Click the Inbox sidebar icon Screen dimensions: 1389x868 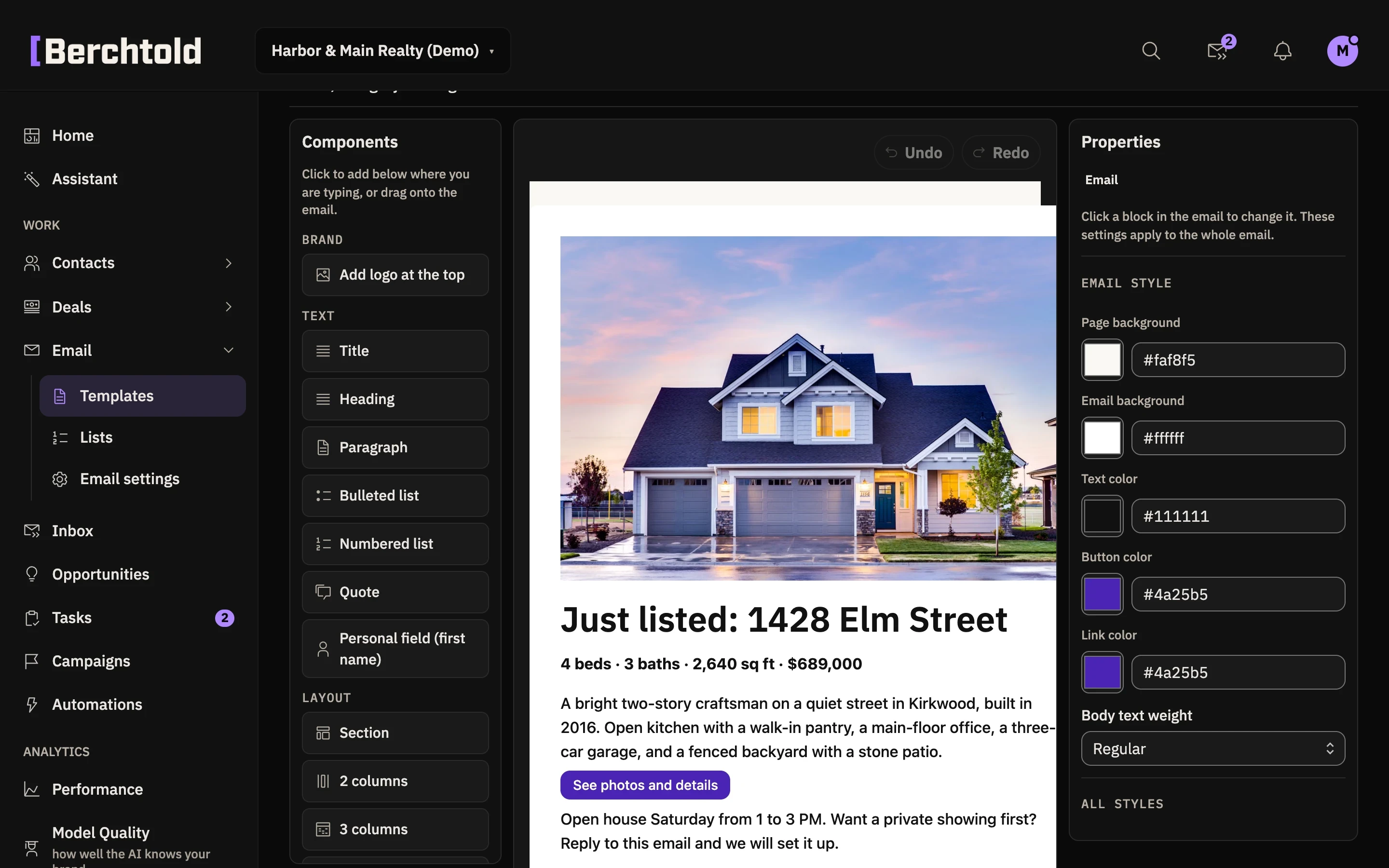tap(32, 530)
